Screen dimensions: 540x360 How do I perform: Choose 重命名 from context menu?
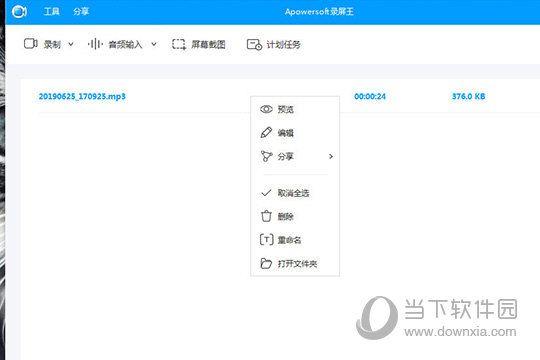pos(295,240)
